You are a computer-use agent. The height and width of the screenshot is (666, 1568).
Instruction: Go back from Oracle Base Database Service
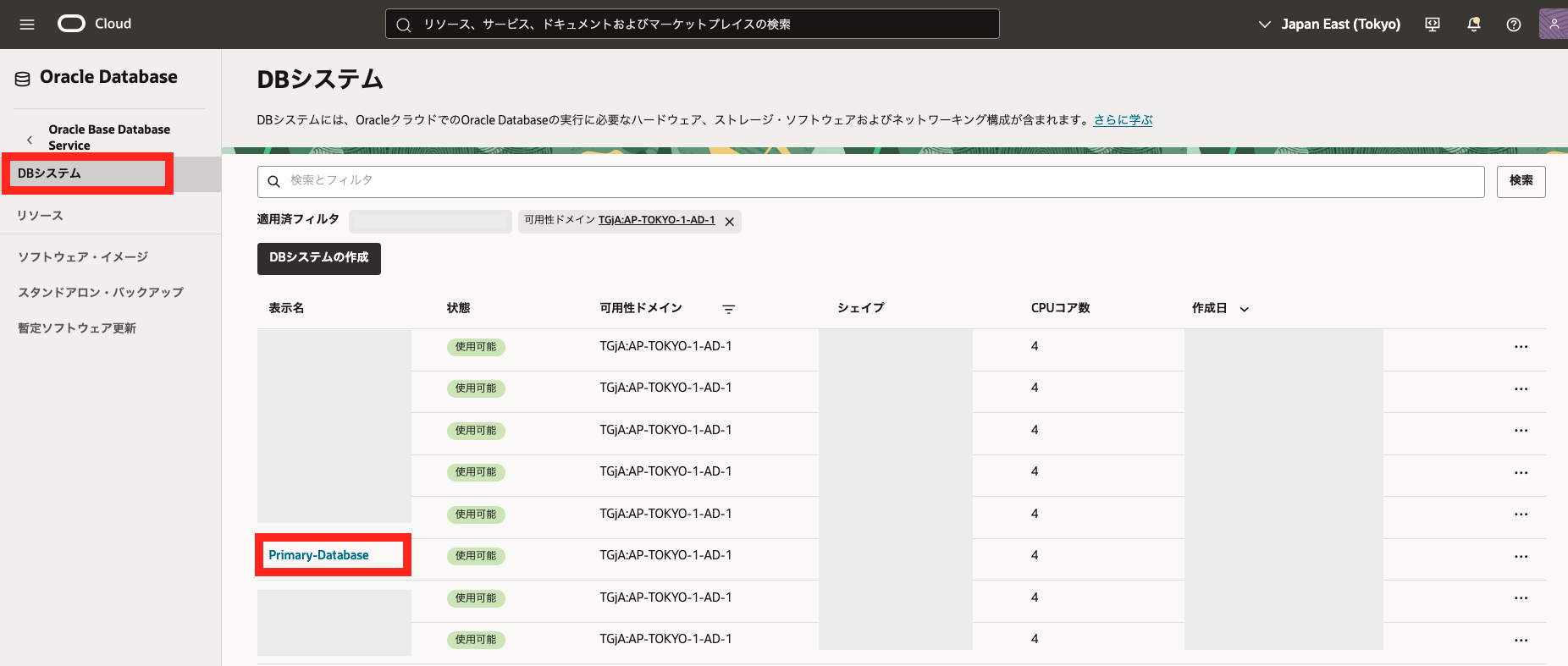(30, 140)
